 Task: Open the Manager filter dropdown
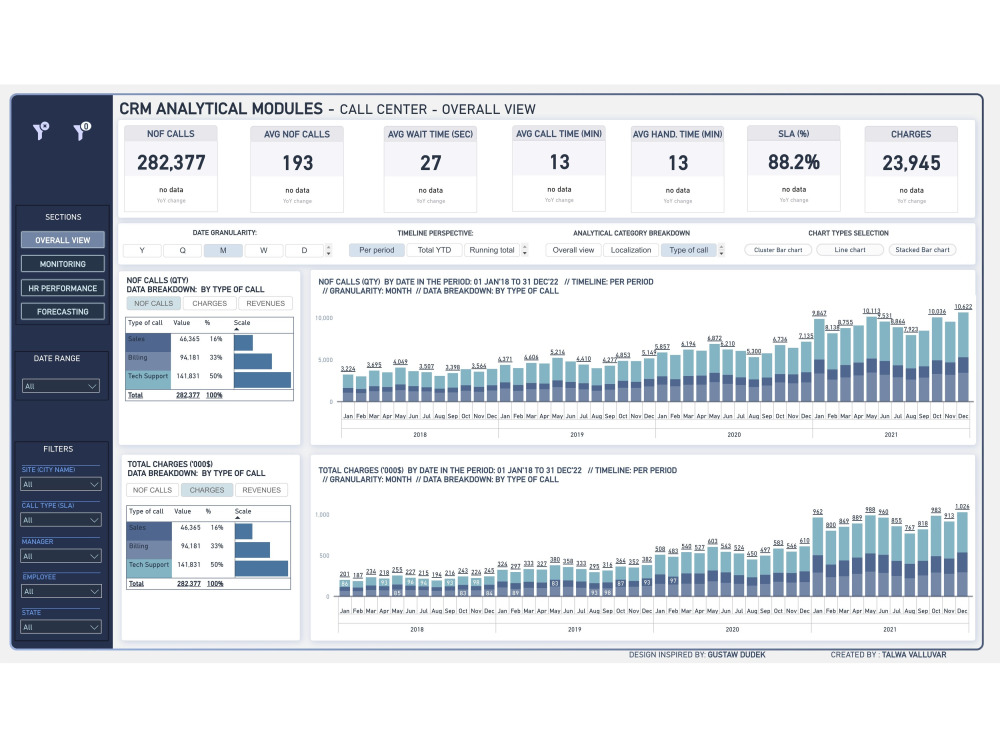(x=61, y=556)
